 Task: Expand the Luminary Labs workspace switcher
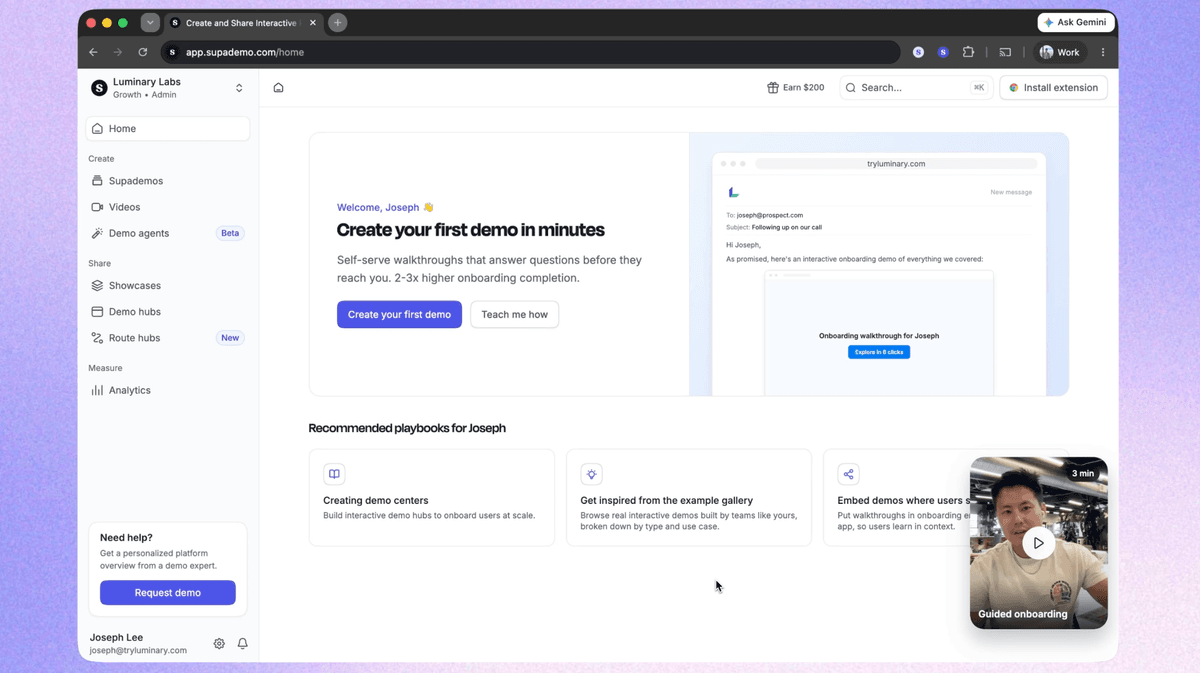coord(239,88)
